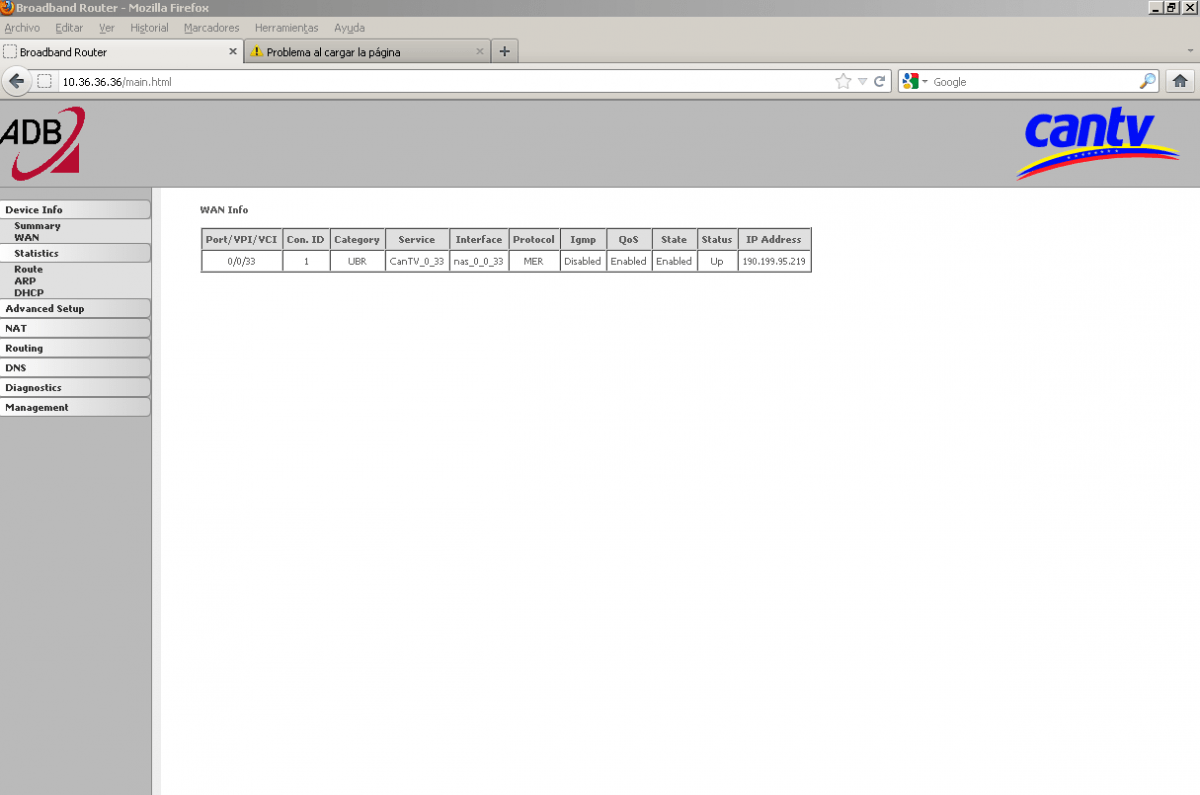Bookmark this page with the star icon
This screenshot has width=1200, height=795.
[x=843, y=81]
